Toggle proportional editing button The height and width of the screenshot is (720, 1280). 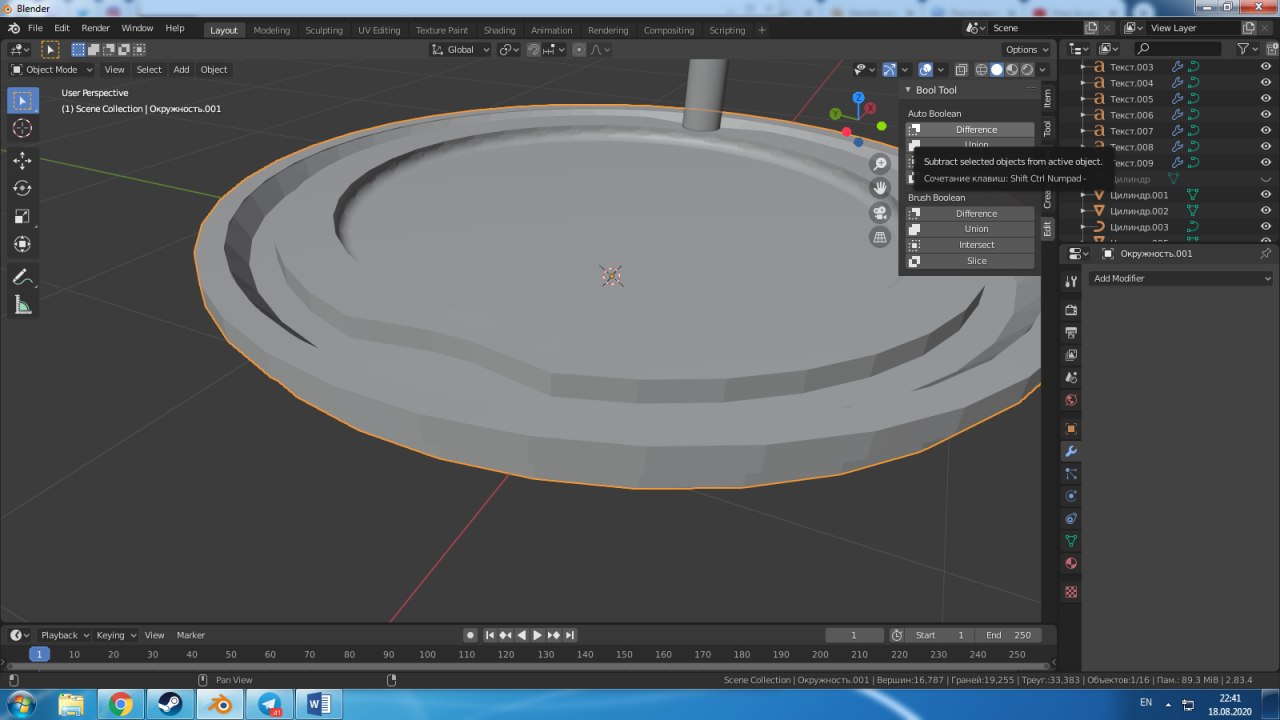(x=579, y=50)
